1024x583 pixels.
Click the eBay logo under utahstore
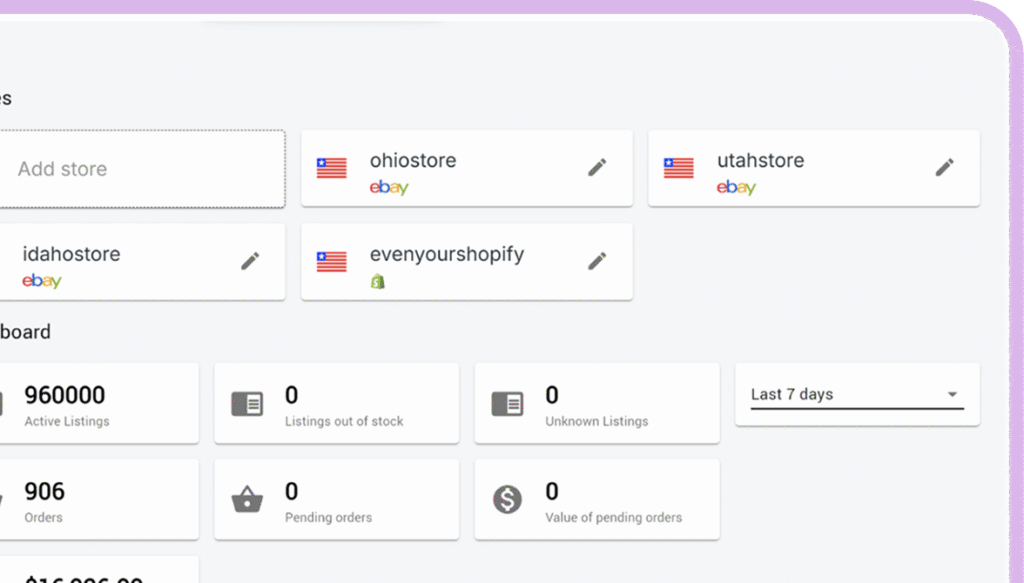pyautogui.click(x=736, y=188)
